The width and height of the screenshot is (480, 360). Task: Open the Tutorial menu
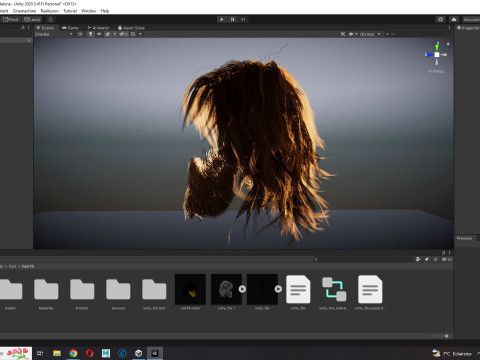tap(70, 11)
